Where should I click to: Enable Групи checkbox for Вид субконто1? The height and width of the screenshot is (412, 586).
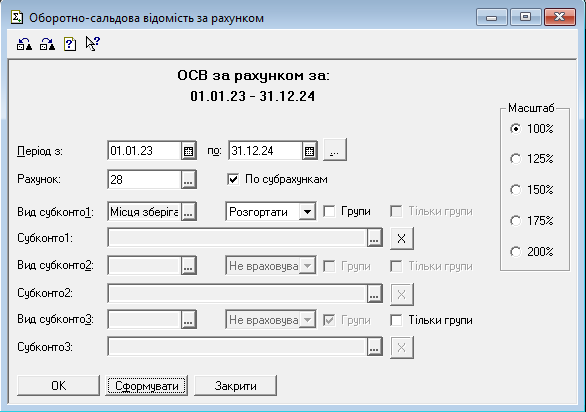[x=329, y=211]
